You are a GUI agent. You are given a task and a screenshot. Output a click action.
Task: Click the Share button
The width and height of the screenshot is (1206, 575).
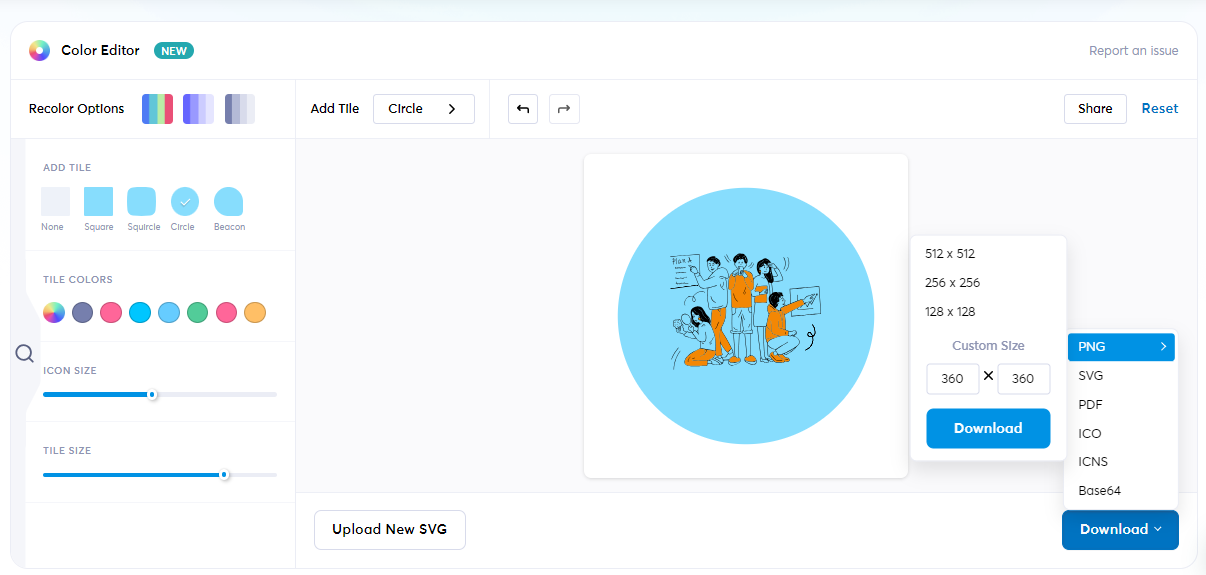(1095, 109)
